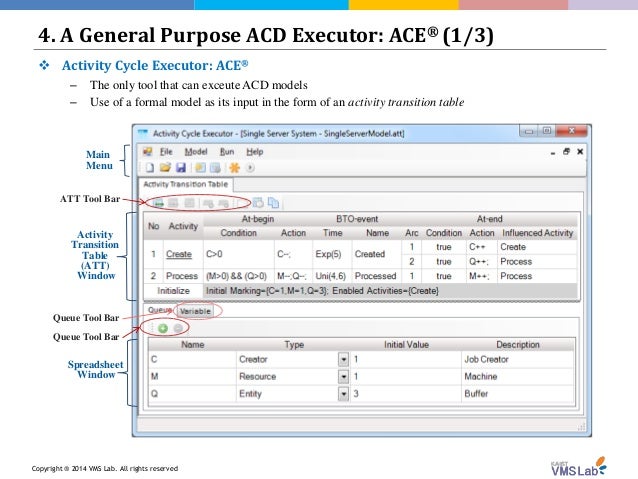Open the Type dropdown for Resource row
The width and height of the screenshot is (638, 479).
[x=343, y=377]
